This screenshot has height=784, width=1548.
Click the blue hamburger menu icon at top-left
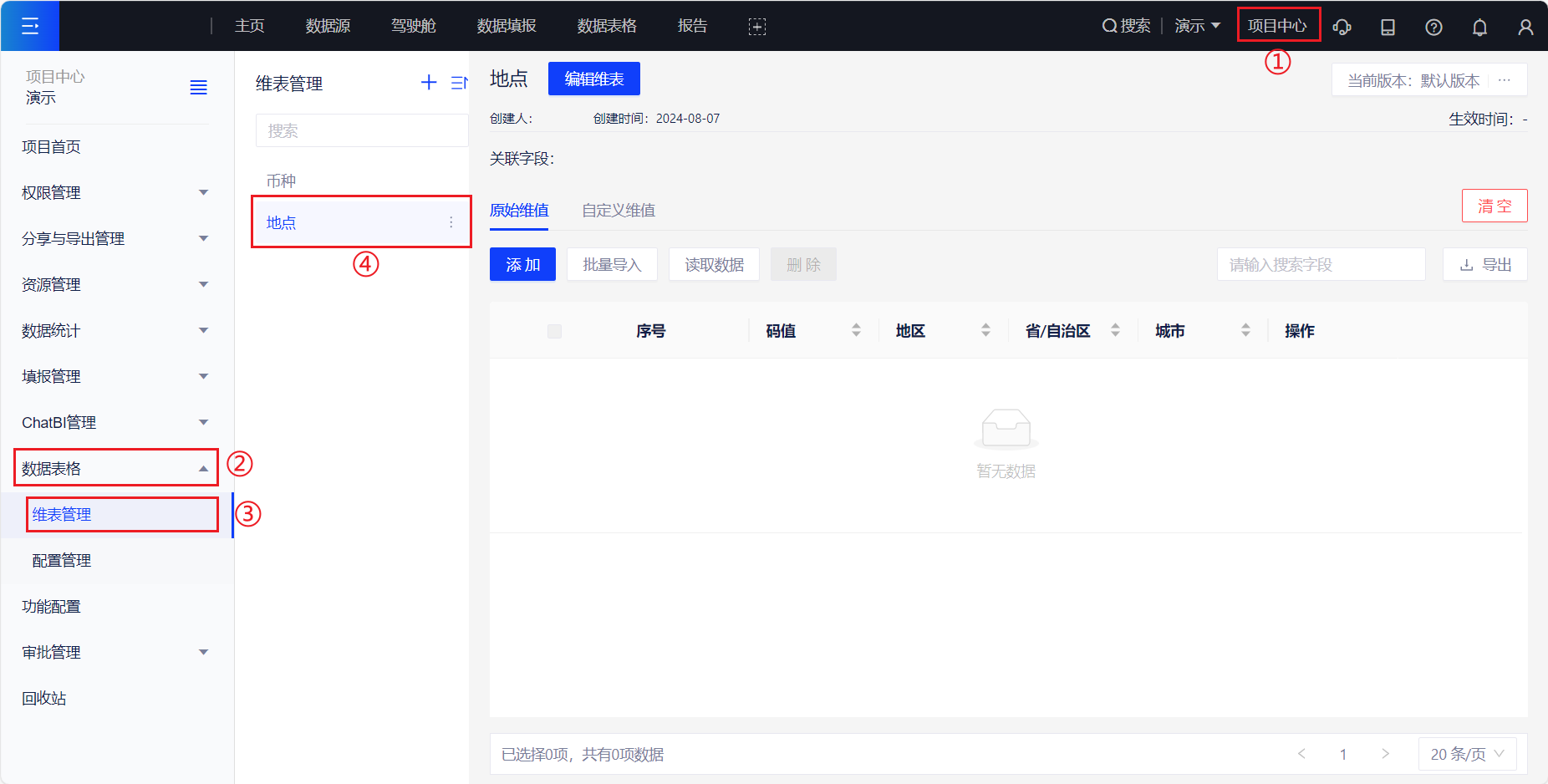click(30, 26)
